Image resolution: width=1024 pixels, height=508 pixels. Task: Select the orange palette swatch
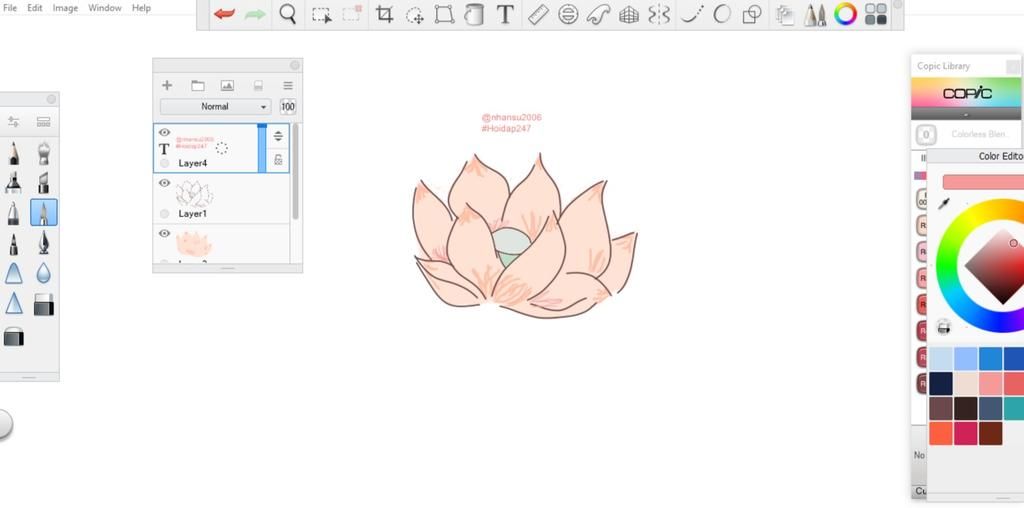[x=941, y=434]
